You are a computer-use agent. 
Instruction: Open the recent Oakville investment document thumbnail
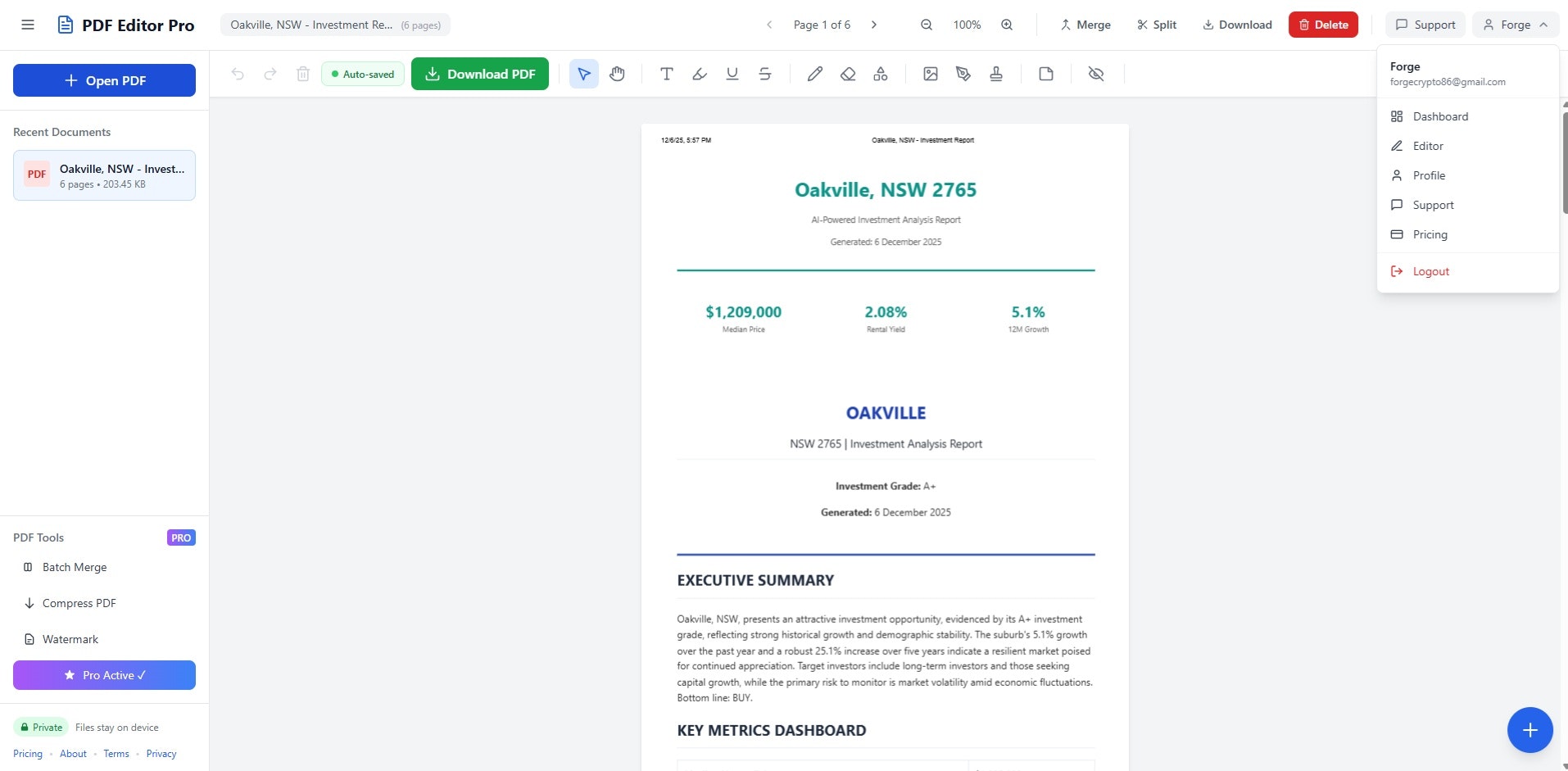104,175
